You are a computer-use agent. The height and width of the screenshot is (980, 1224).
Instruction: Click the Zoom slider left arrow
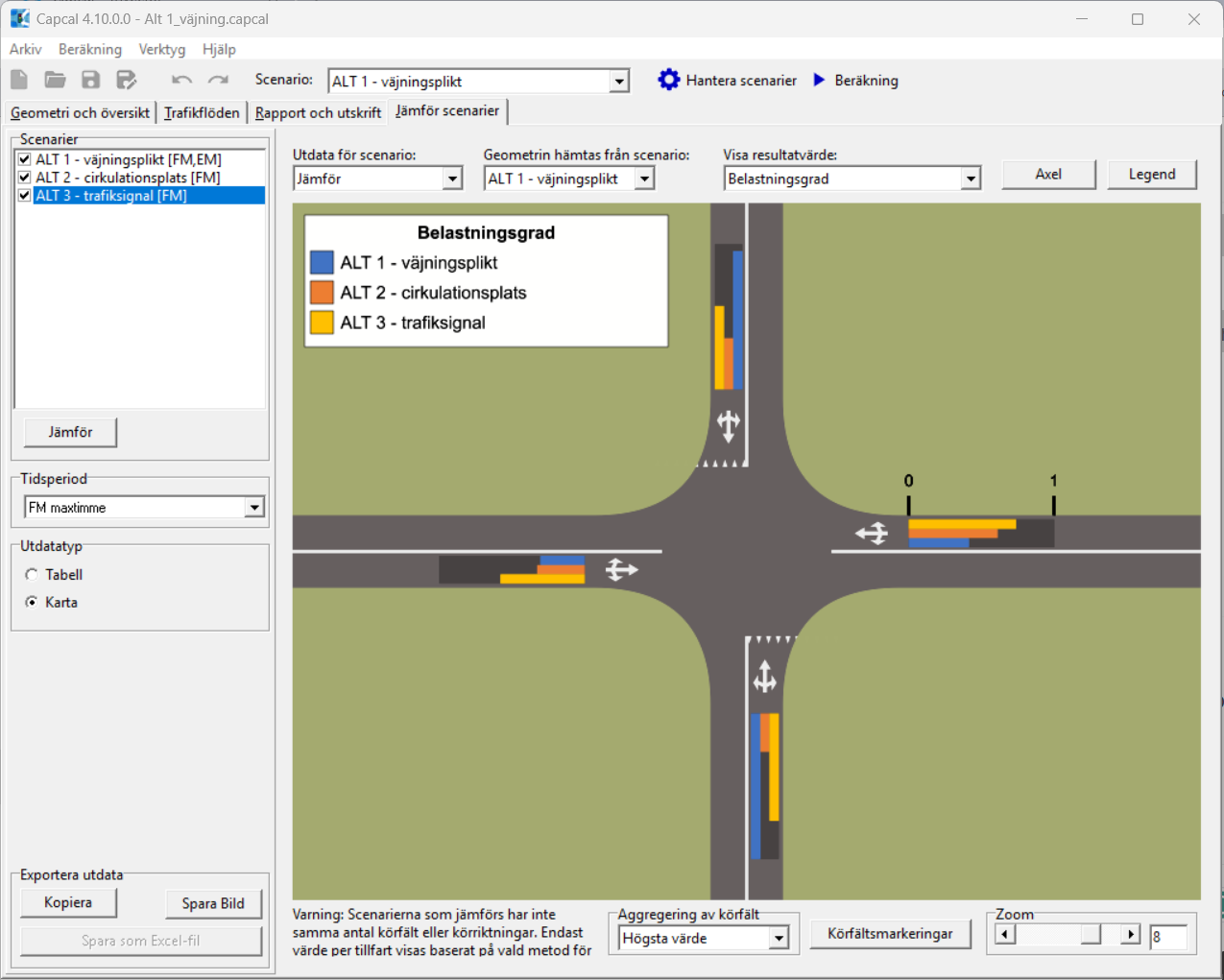1005,934
